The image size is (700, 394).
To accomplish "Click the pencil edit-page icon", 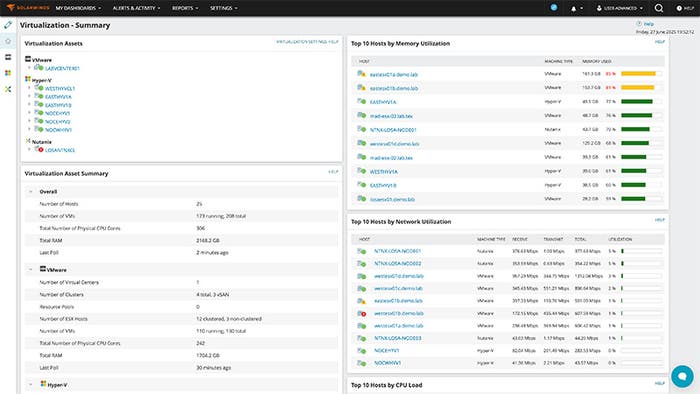I will tap(8, 25).
